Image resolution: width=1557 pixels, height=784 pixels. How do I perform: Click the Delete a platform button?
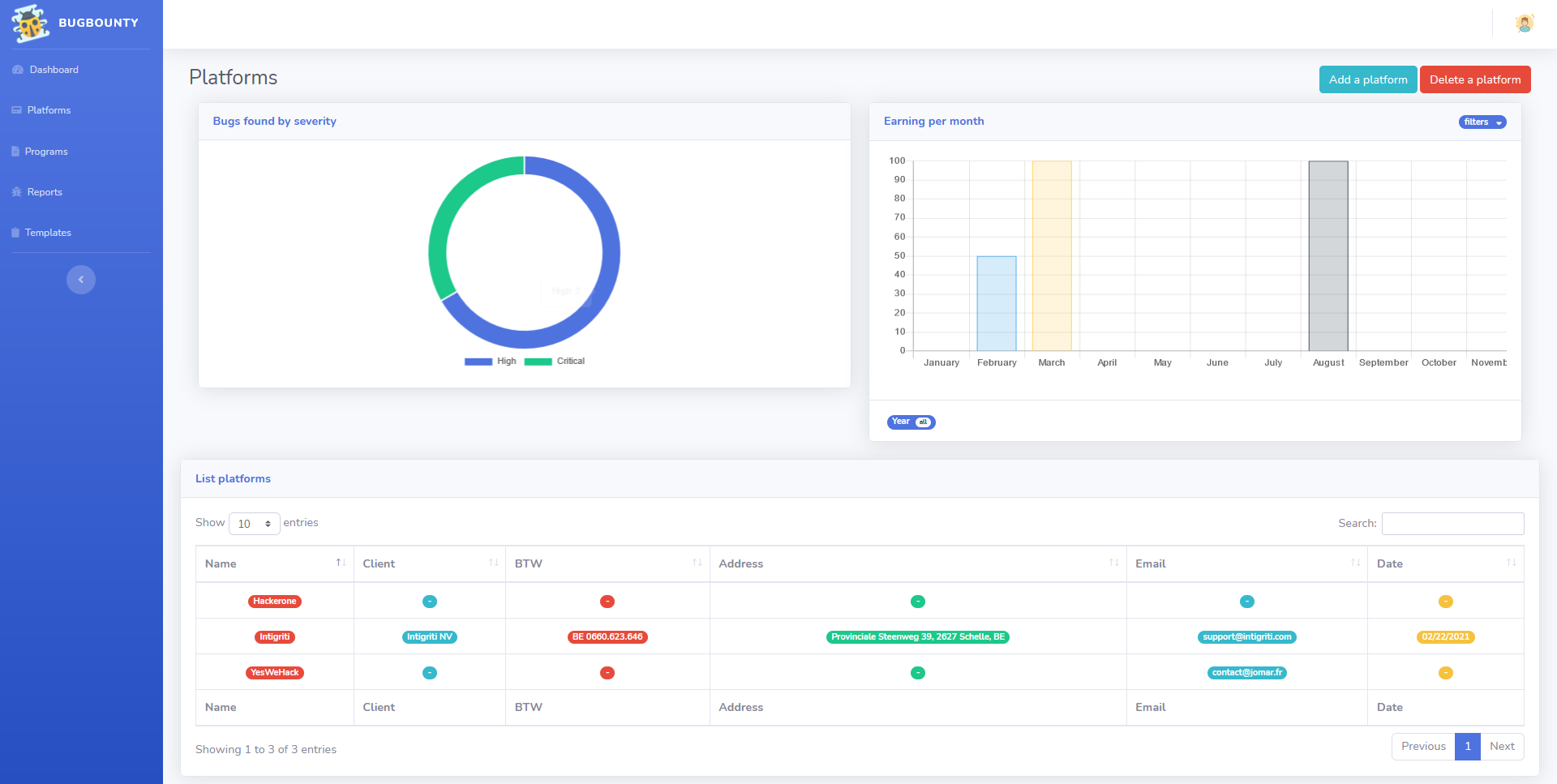(x=1475, y=79)
